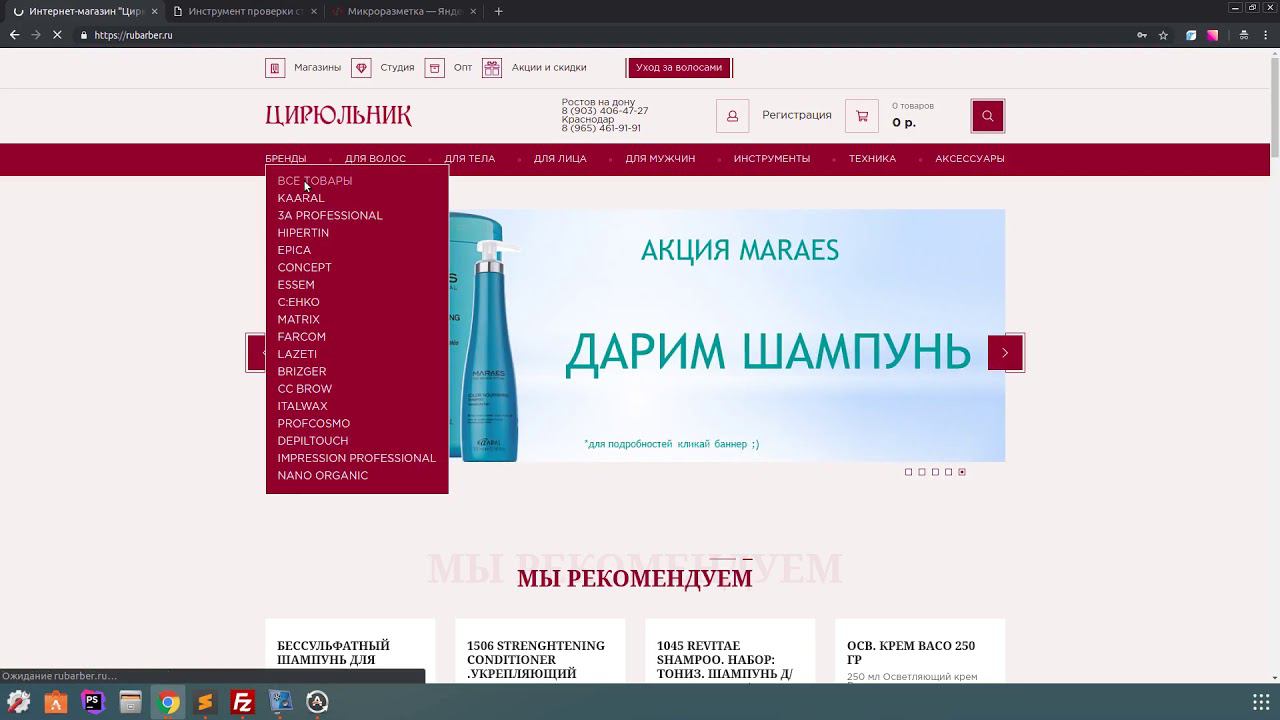Click the box icon beside Опт
Image resolution: width=1280 pixels, height=720 pixels.
pyautogui.click(x=434, y=68)
